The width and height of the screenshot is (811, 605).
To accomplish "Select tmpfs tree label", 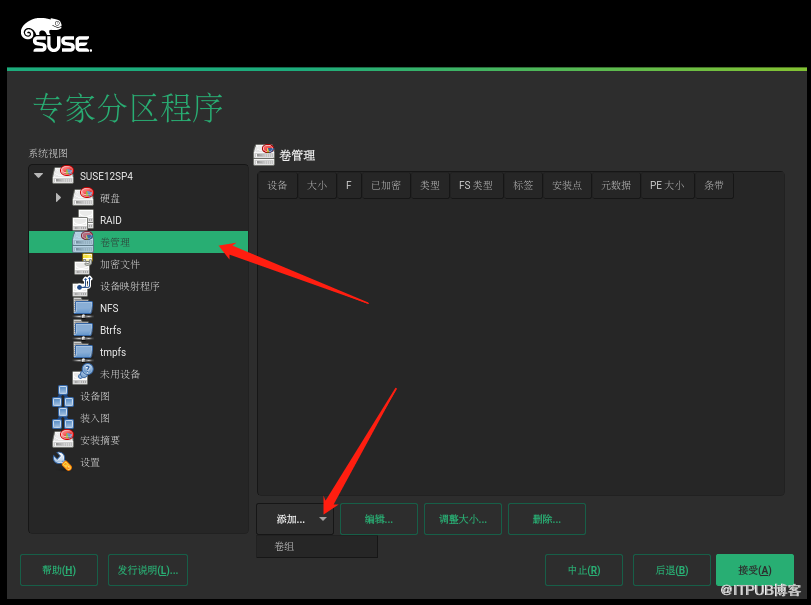I will (113, 352).
